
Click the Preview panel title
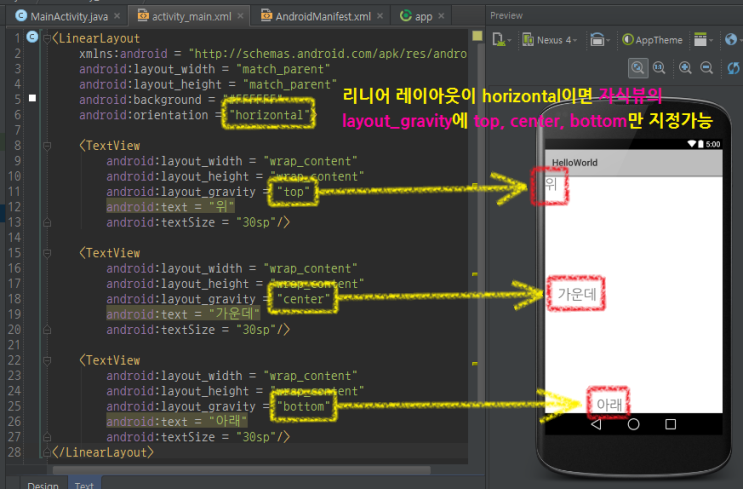(x=506, y=16)
